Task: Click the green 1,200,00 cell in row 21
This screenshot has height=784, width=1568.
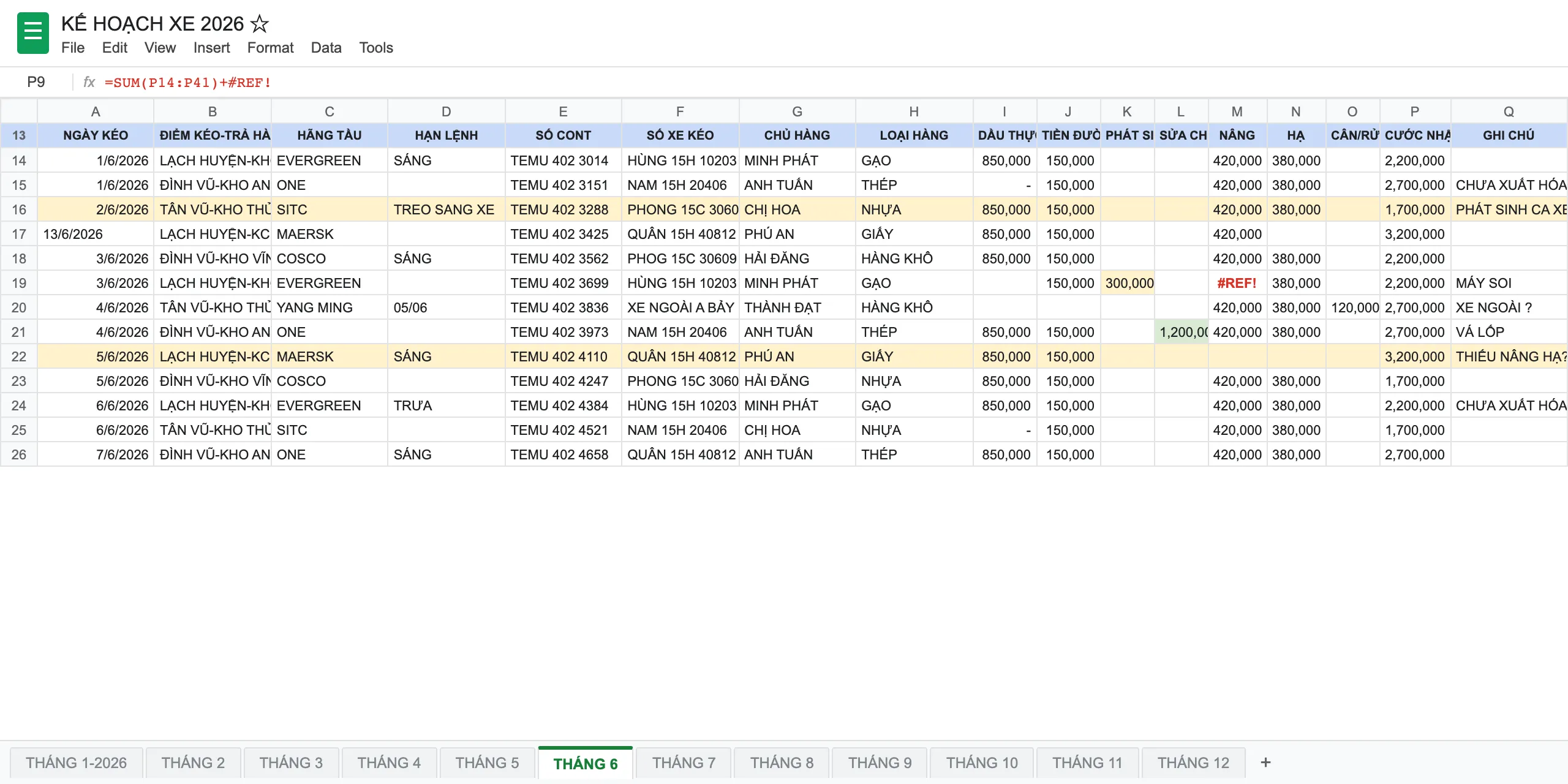Action: tap(1182, 332)
